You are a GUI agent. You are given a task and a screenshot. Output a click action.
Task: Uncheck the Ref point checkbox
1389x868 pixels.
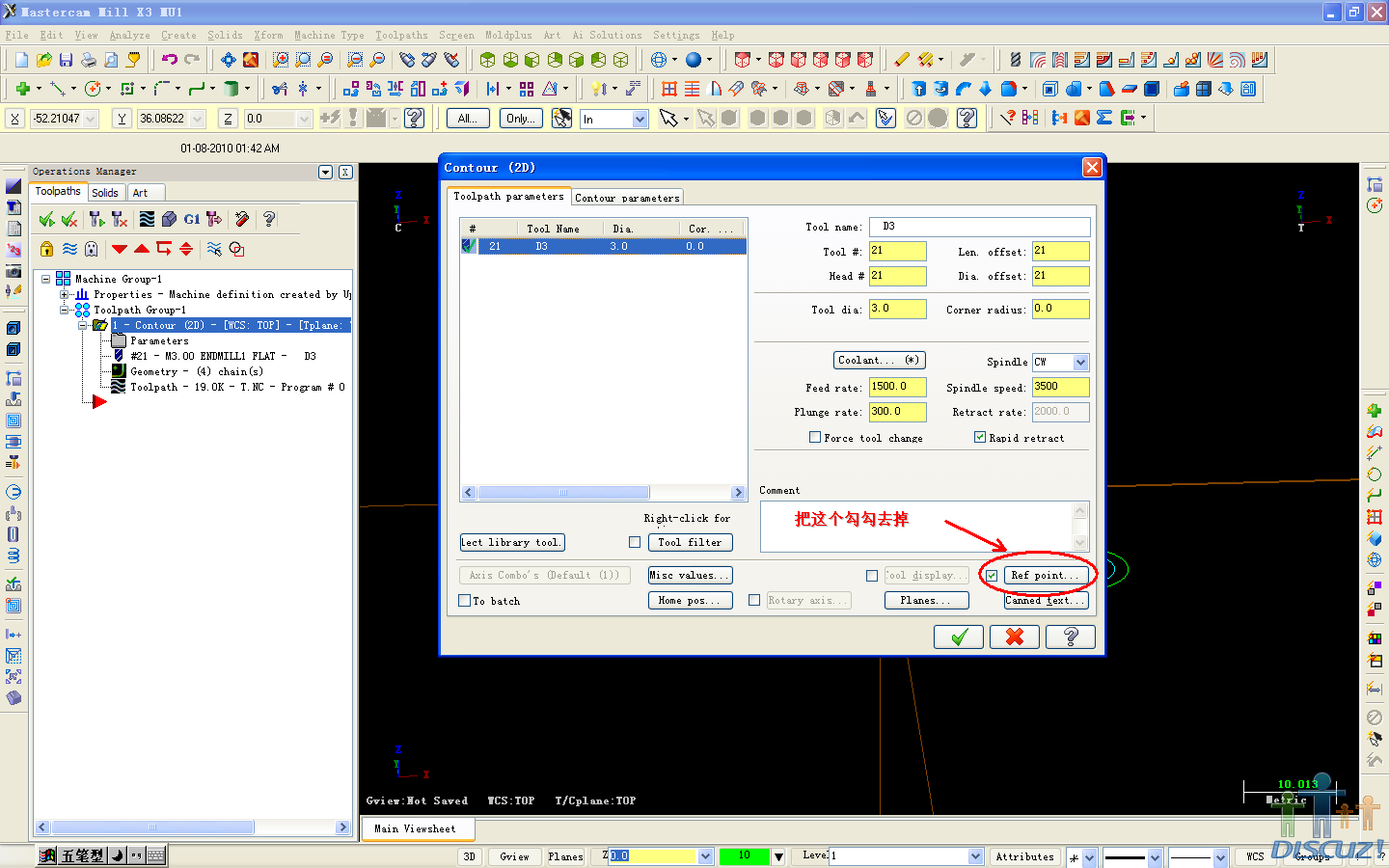pyautogui.click(x=992, y=576)
